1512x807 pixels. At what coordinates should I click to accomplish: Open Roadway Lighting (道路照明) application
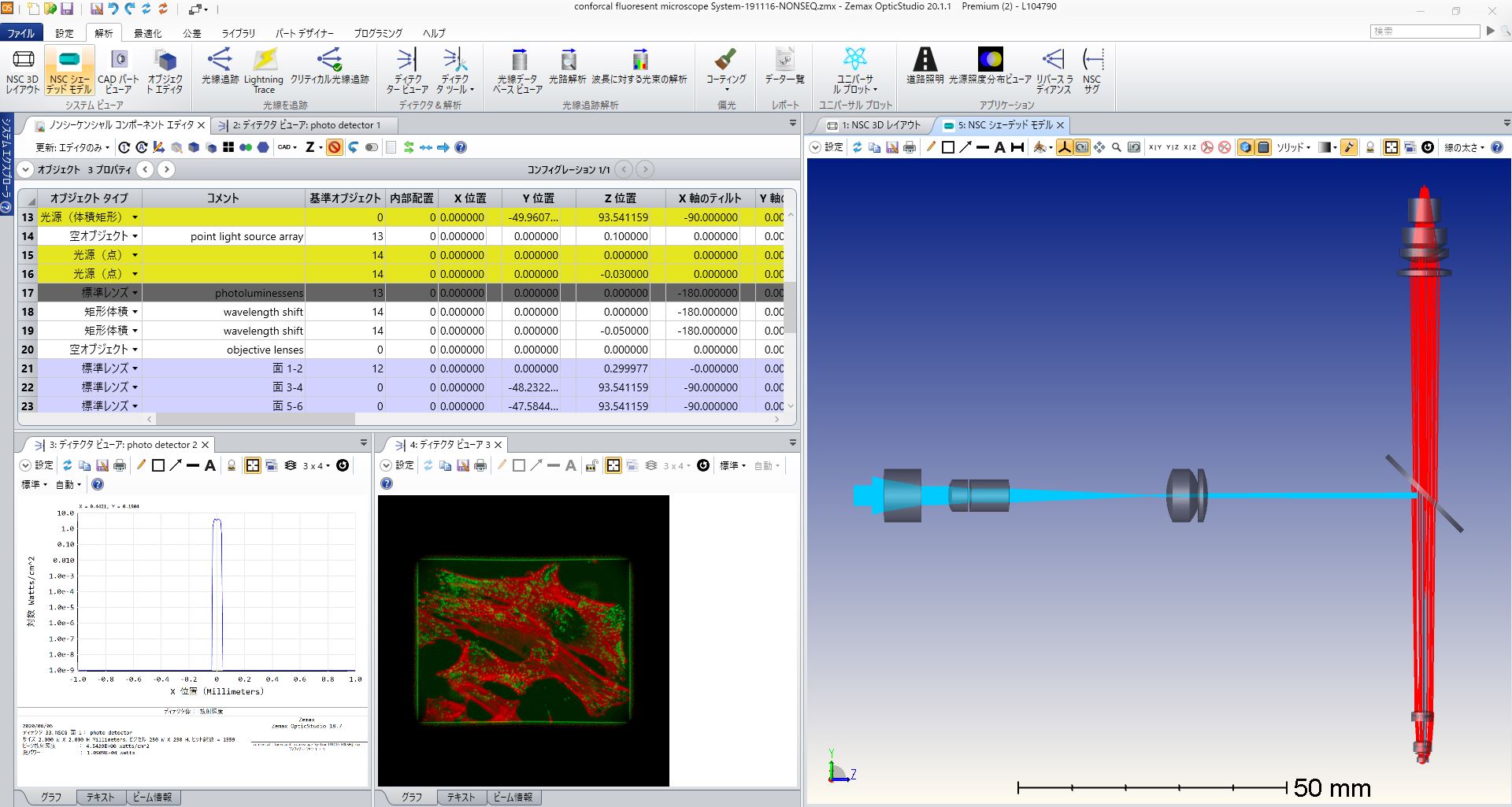[x=925, y=66]
